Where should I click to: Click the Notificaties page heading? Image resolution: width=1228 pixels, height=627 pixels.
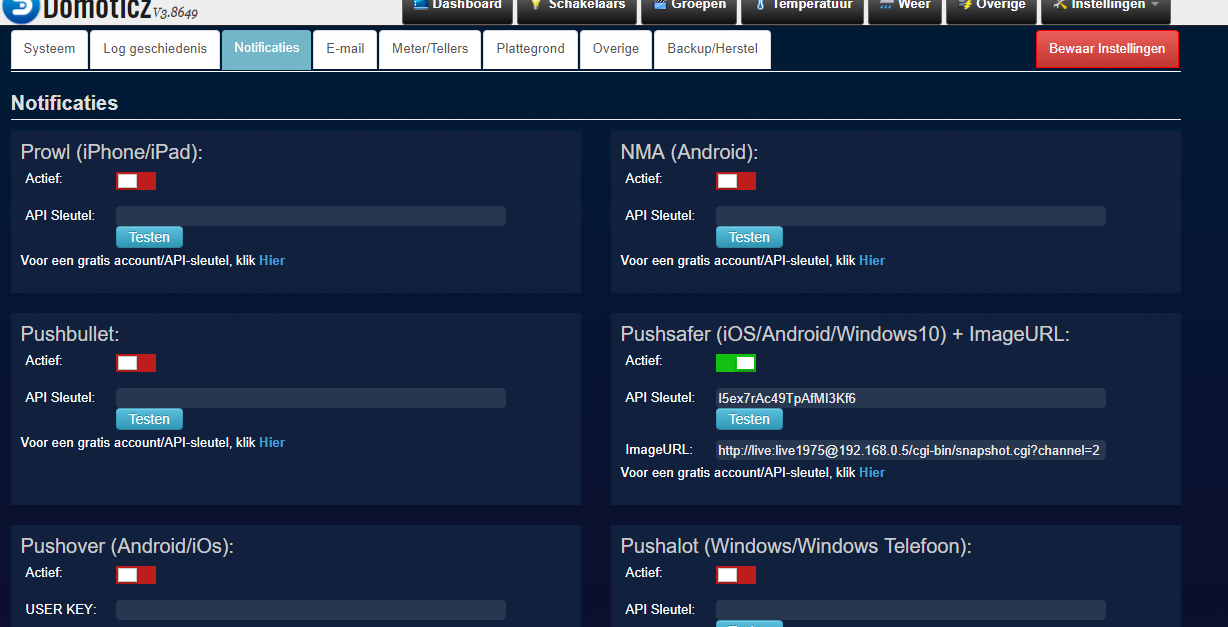65,103
